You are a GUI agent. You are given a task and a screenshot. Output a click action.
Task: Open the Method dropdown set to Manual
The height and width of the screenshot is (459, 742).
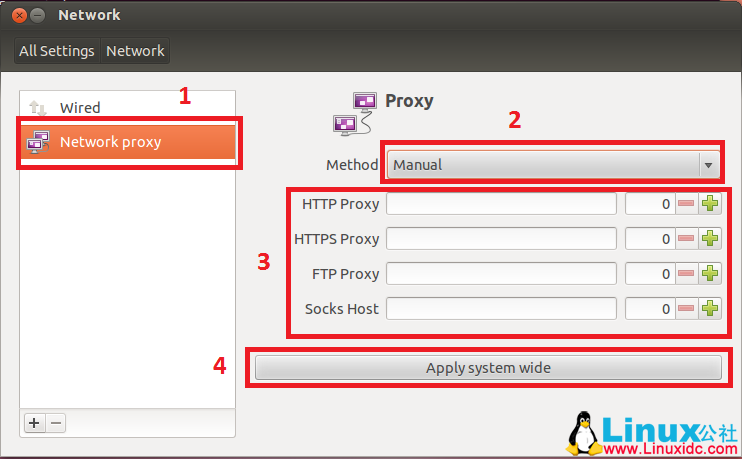(553, 165)
